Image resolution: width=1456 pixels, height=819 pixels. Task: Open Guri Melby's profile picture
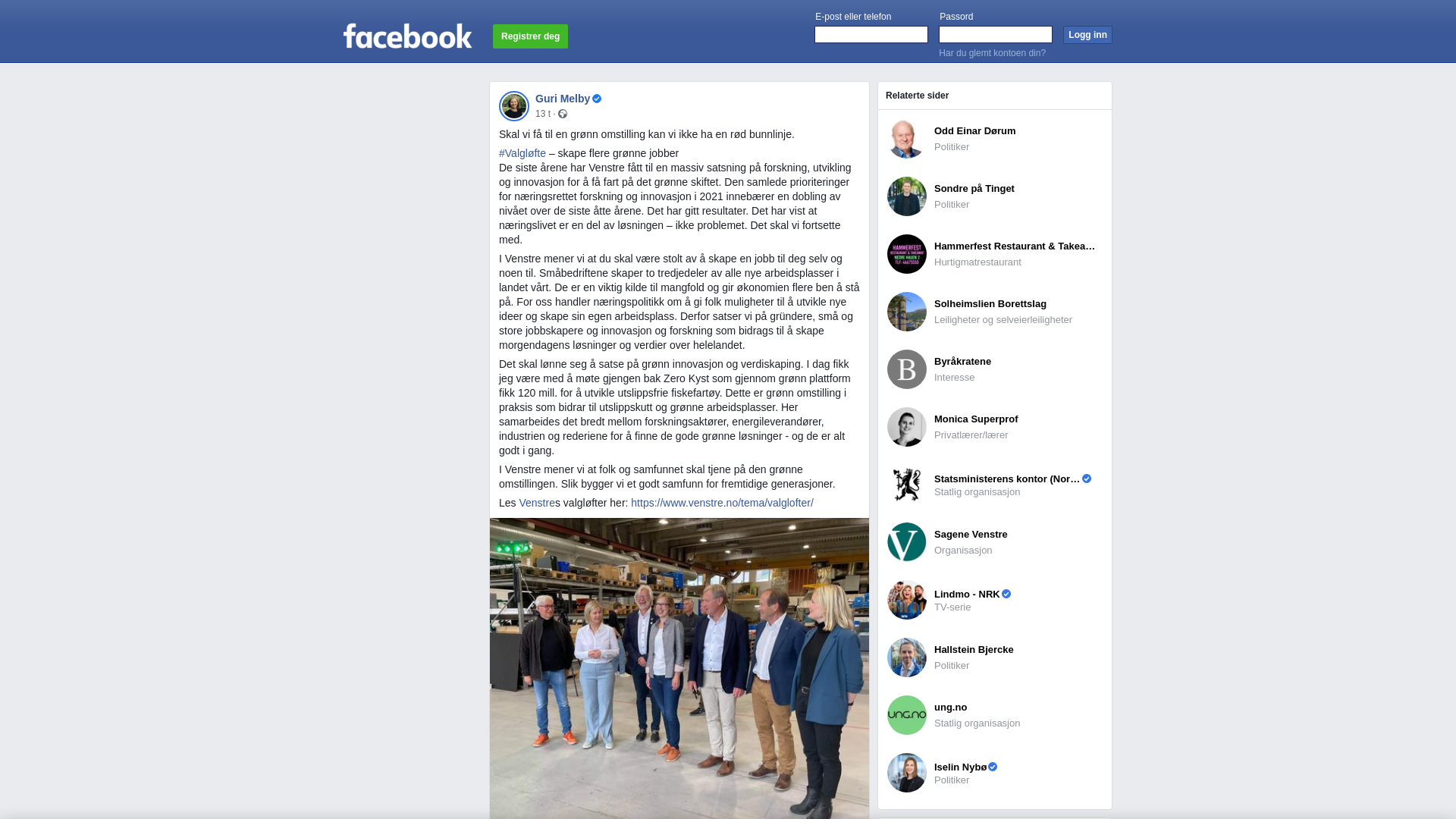(514, 106)
